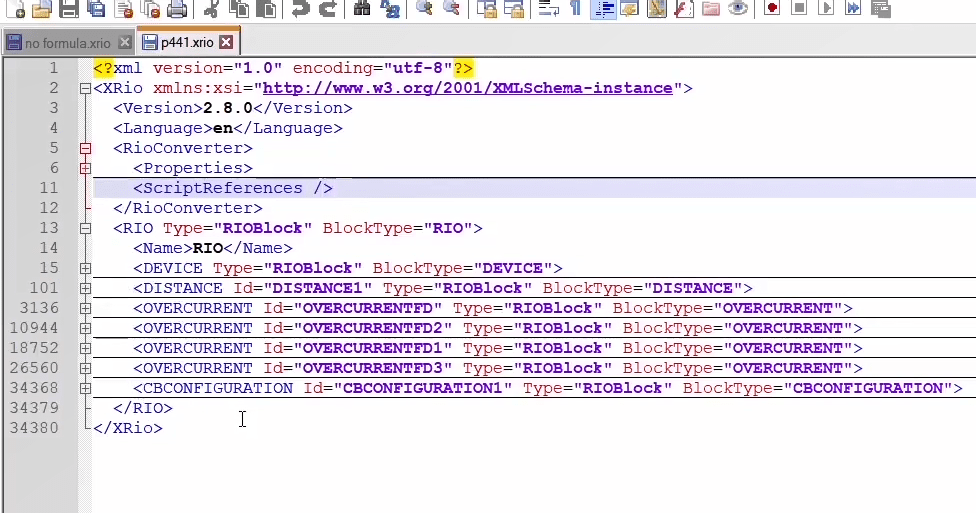This screenshot has width=976, height=513.
Task: Open Find with the binoculars icon
Action: pos(362,9)
